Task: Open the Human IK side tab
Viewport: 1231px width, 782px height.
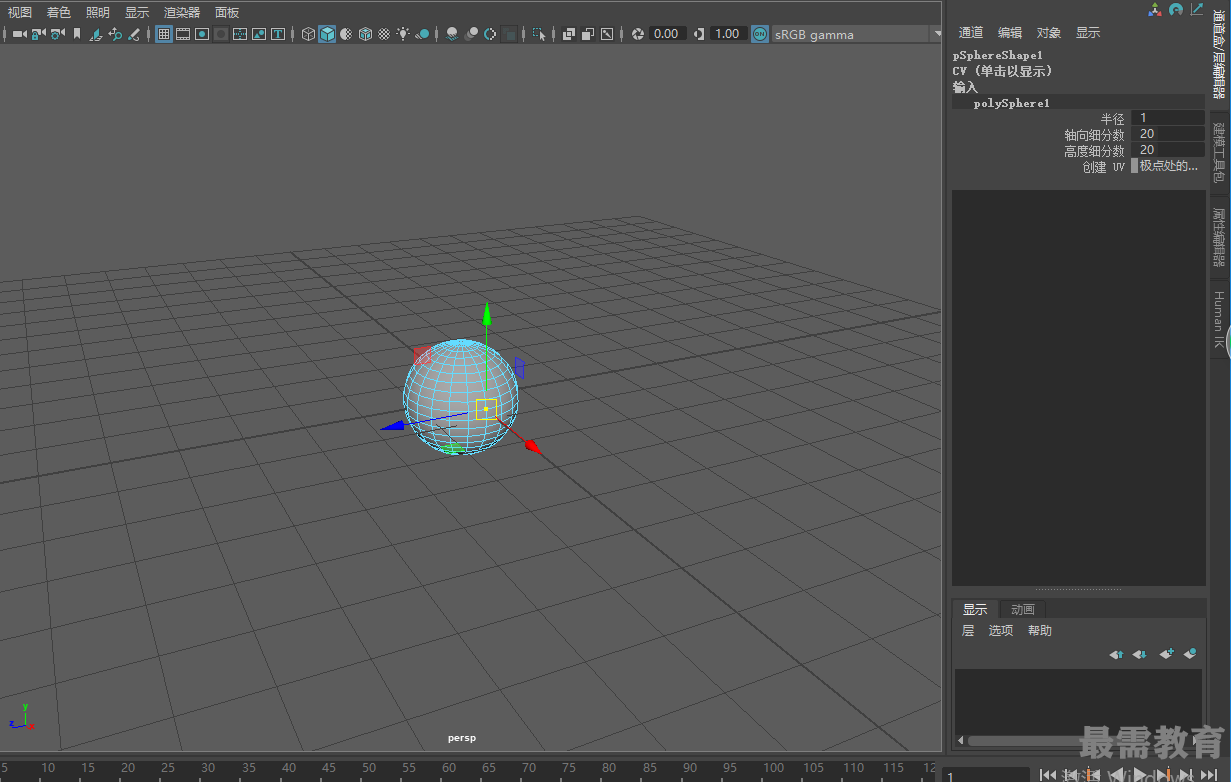Action: click(x=1218, y=320)
